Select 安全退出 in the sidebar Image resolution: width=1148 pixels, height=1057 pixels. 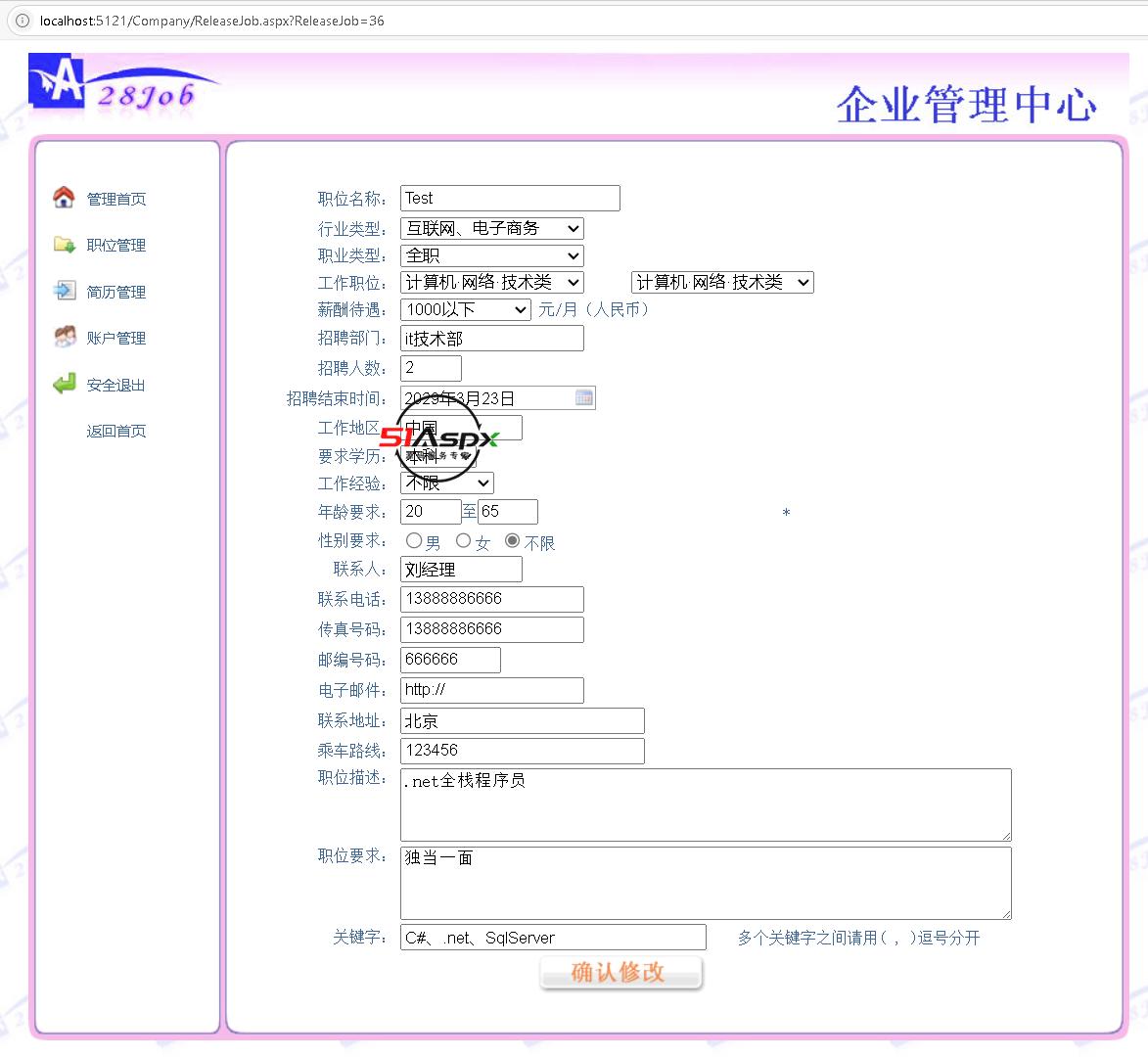[115, 385]
